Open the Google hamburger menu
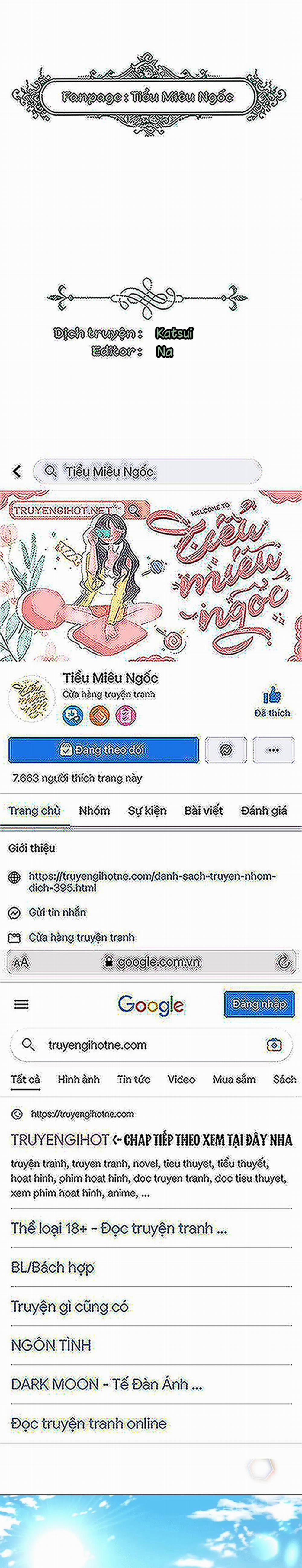This screenshot has height=1568, width=302. (x=21, y=1004)
